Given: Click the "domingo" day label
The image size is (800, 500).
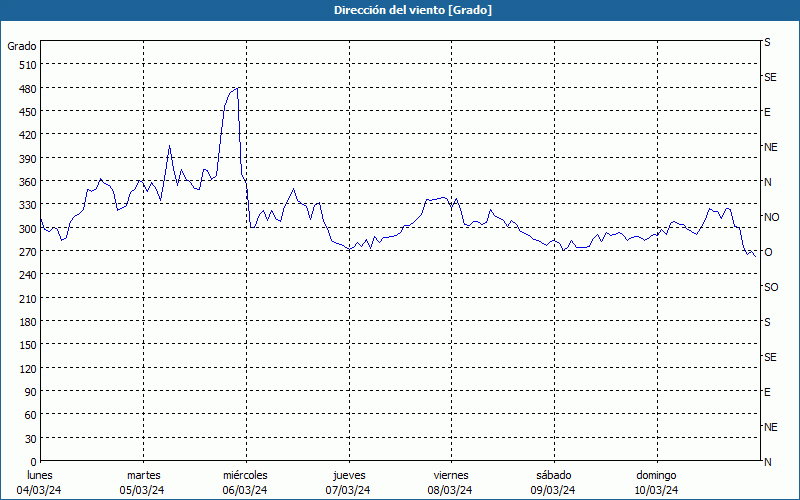Looking at the screenshot, I should click(x=656, y=476).
